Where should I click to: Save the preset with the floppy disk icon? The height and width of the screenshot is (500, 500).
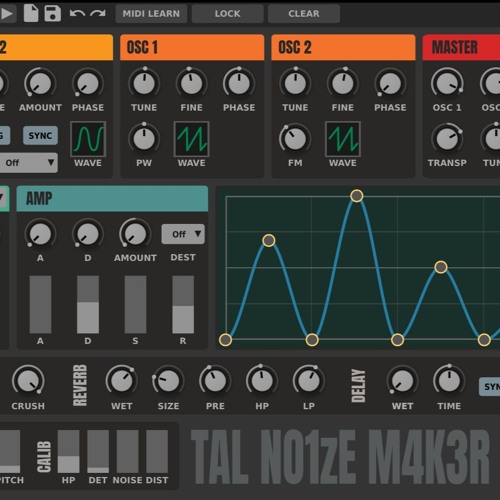click(x=53, y=14)
